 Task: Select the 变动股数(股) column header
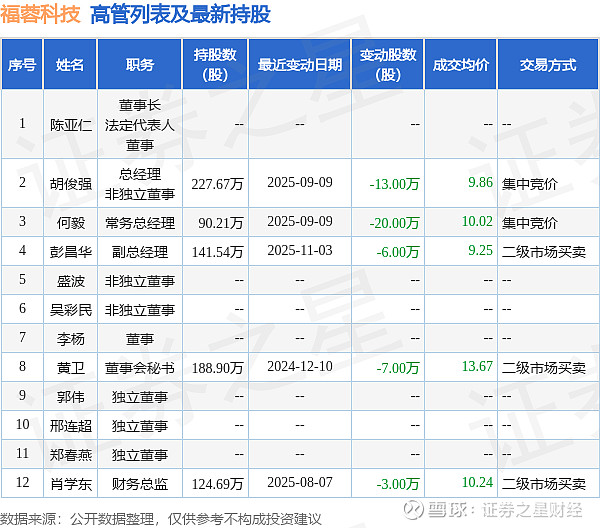[x=388, y=64]
